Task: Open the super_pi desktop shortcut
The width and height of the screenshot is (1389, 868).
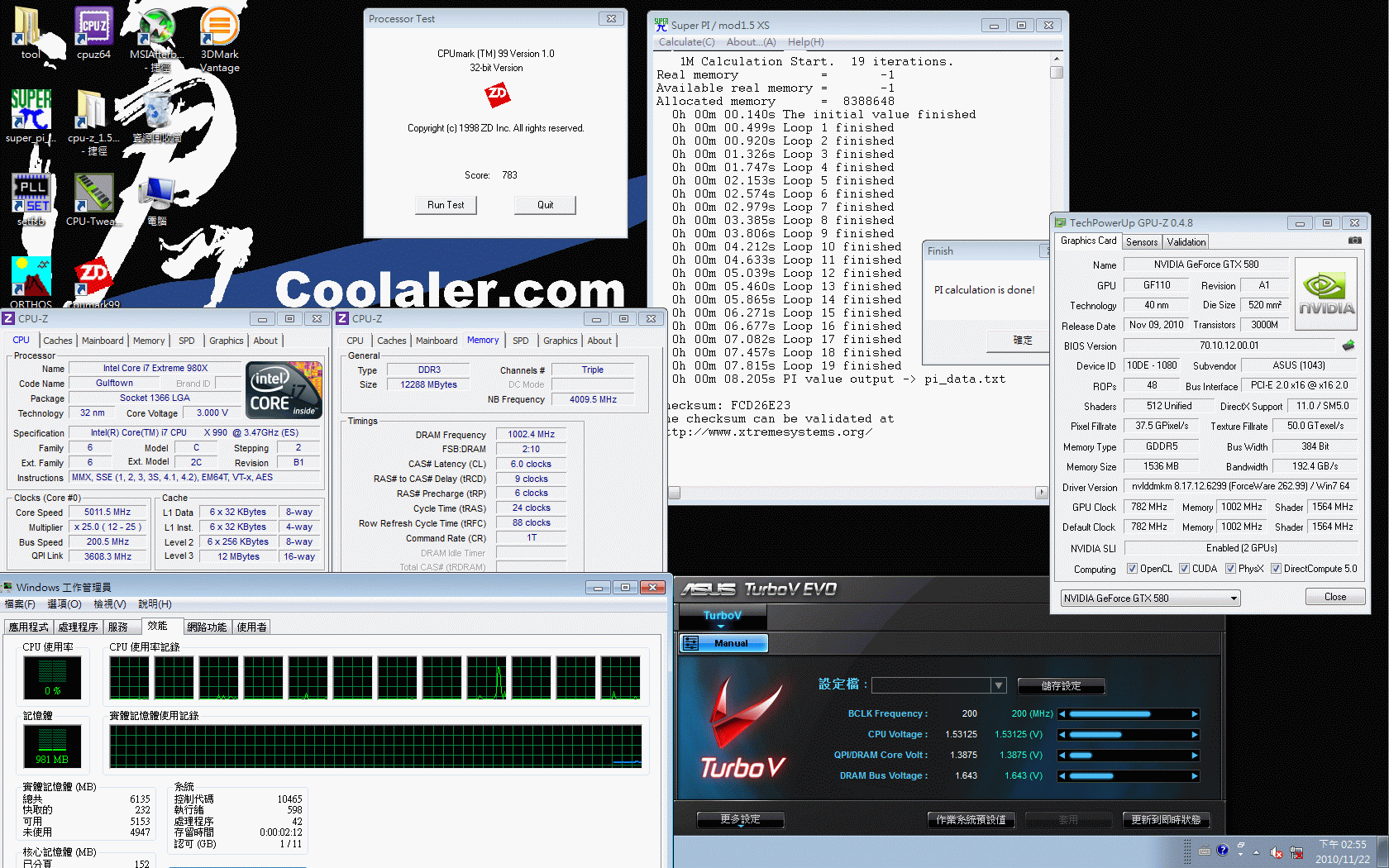Action: coord(31,117)
